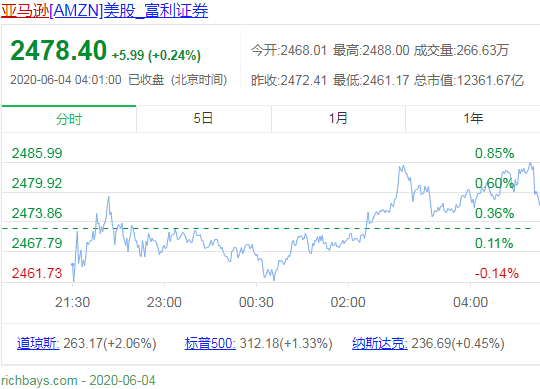This screenshot has width=540, height=389.
Task: Click the 2467.79 price axis label
Action: [37, 243]
